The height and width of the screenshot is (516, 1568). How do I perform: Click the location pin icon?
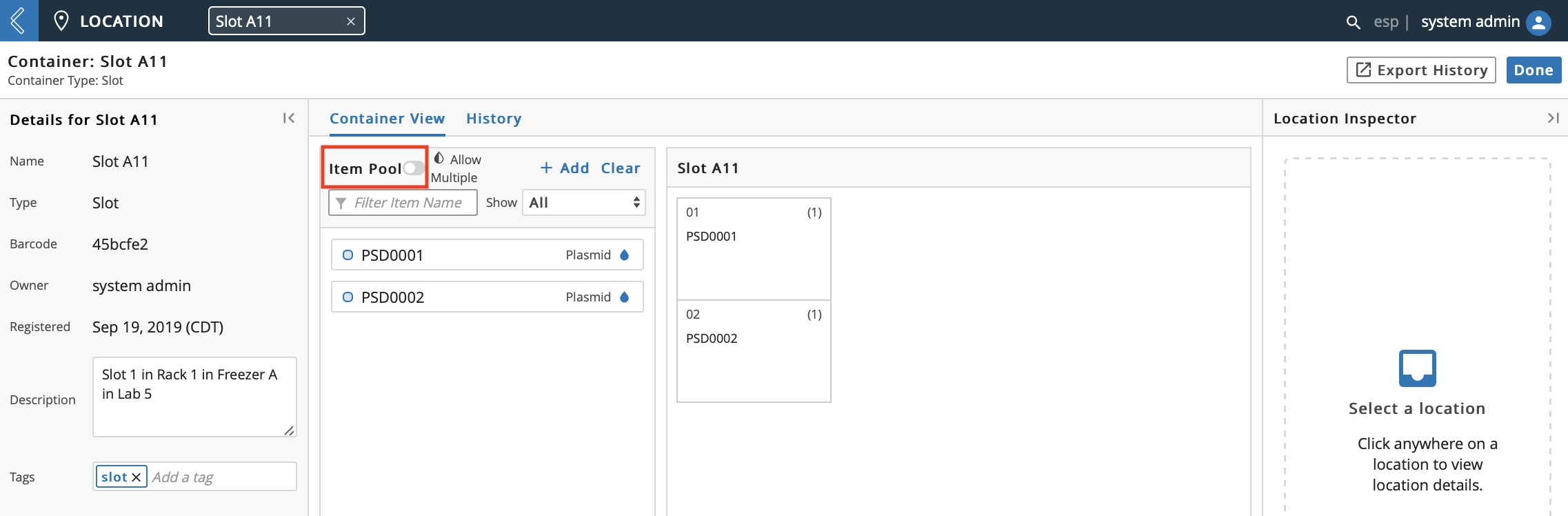click(x=61, y=21)
